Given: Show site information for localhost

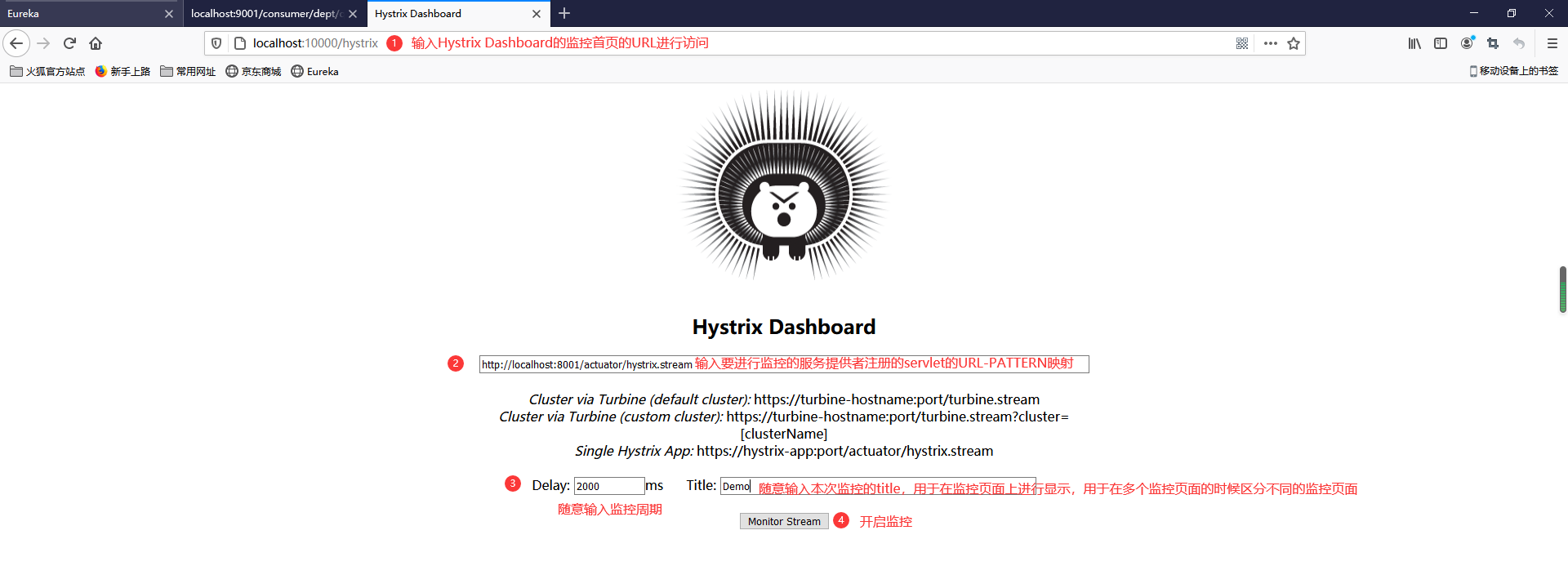Looking at the screenshot, I should click(240, 43).
